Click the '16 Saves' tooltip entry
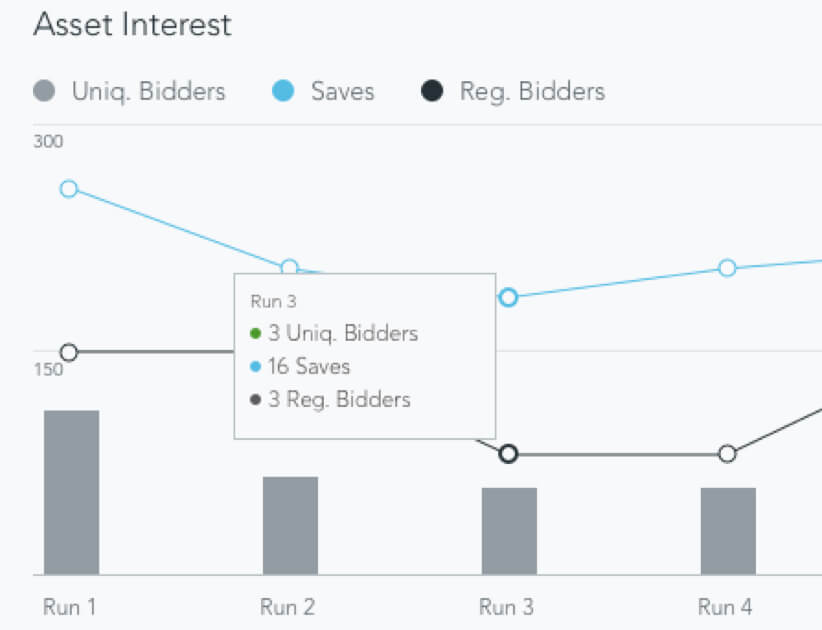 pos(308,367)
